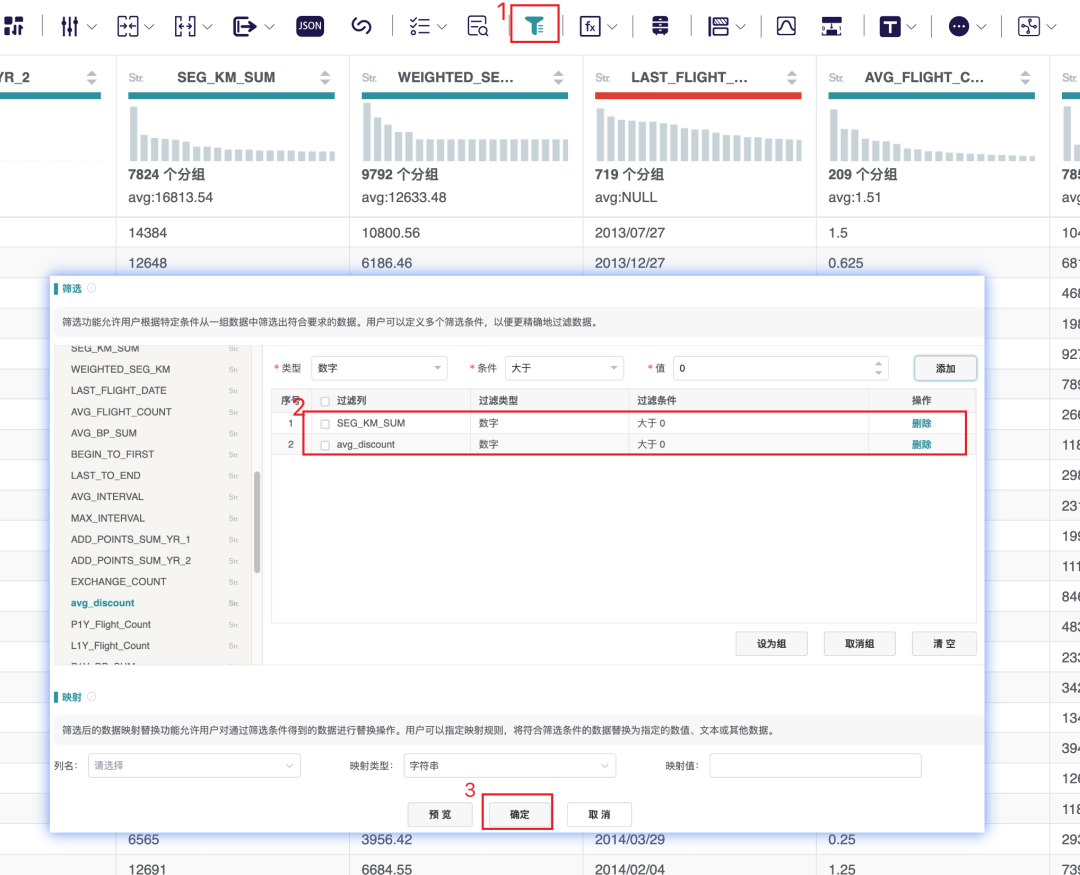Select EXCHANGE_COUNT in the column list

pyautogui.click(x=118, y=582)
